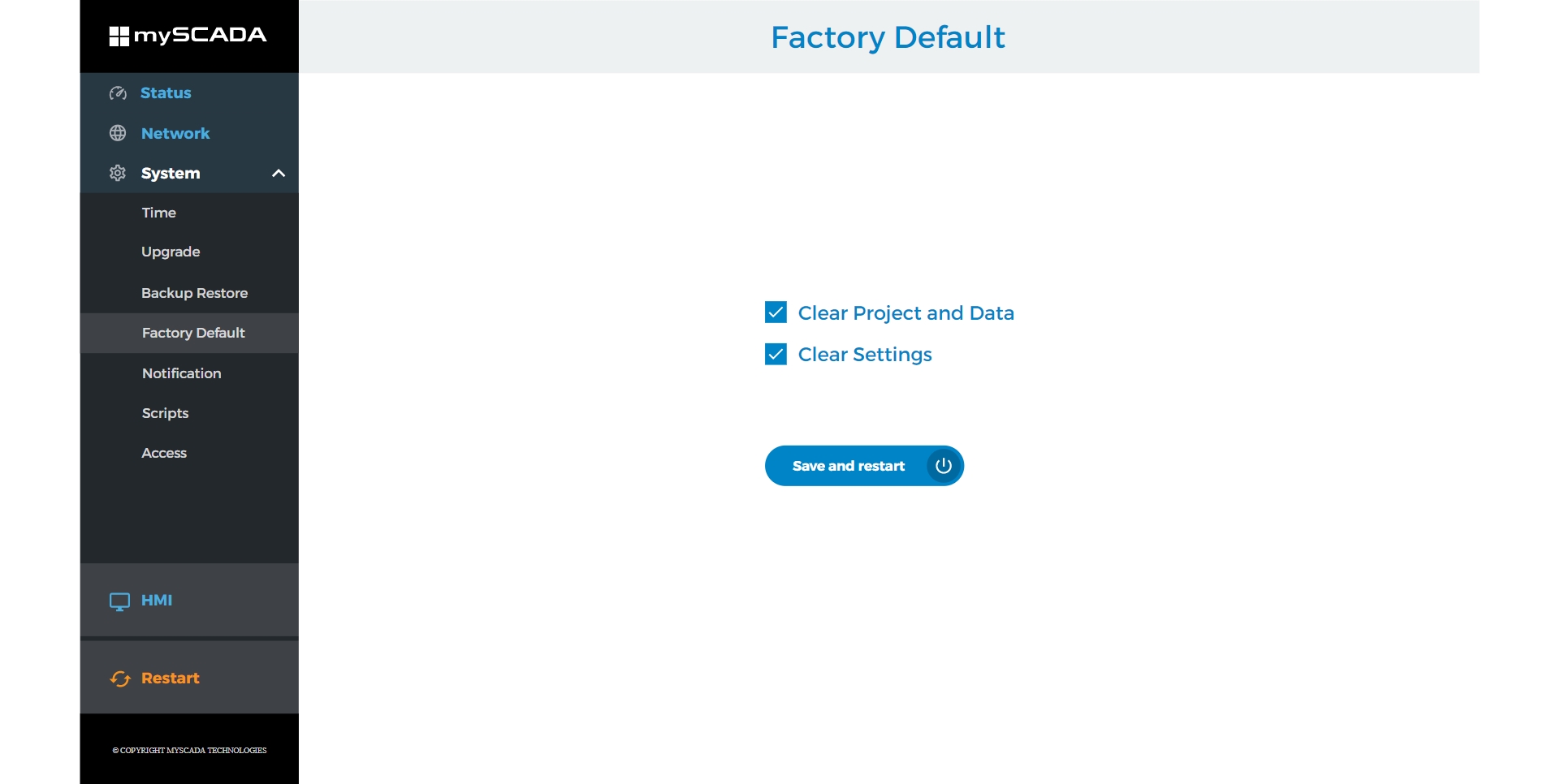Click Save and restart button

tap(864, 466)
